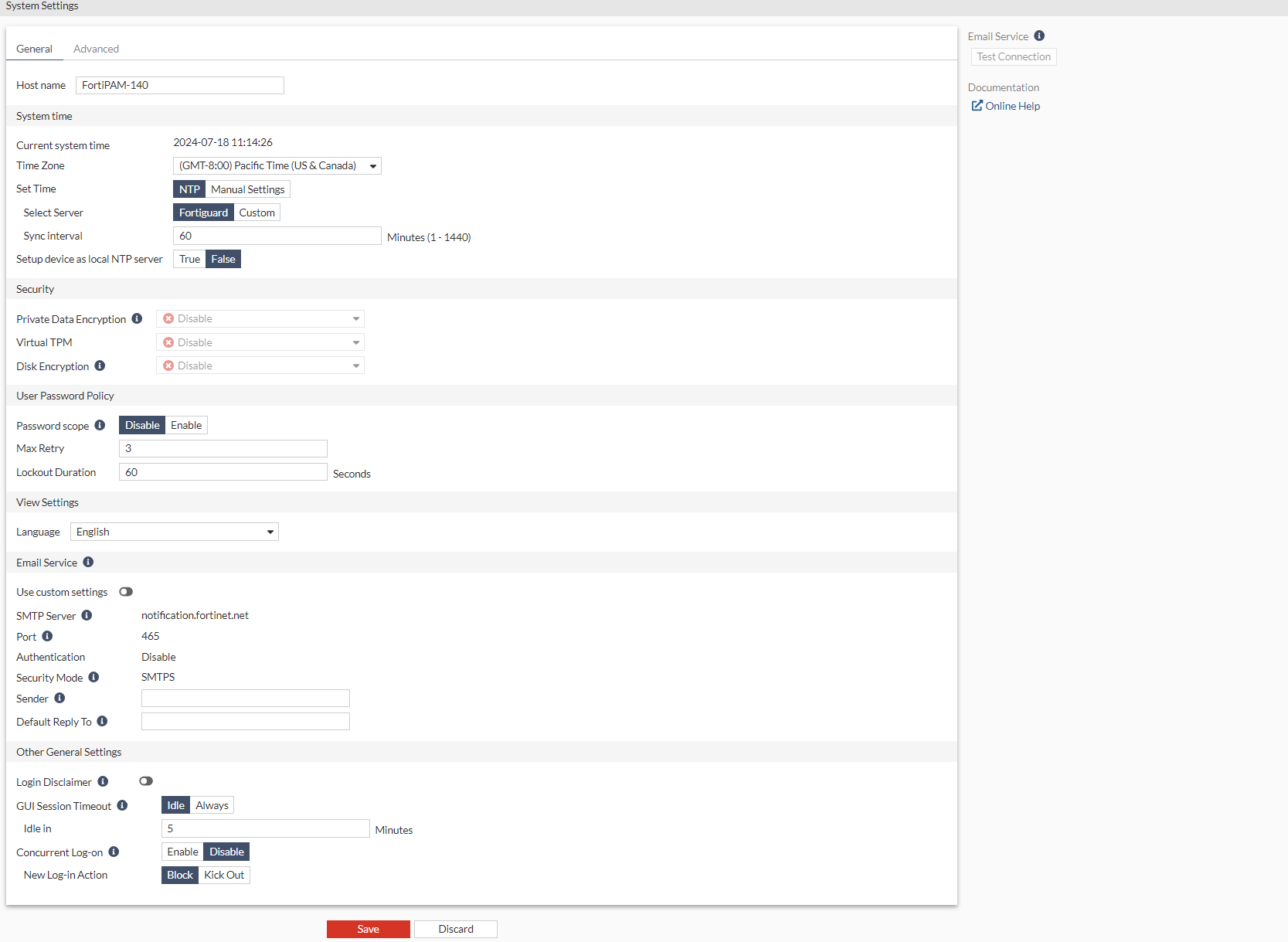
Task: Click the Concurrent Log-on info icon
Action: tap(114, 852)
